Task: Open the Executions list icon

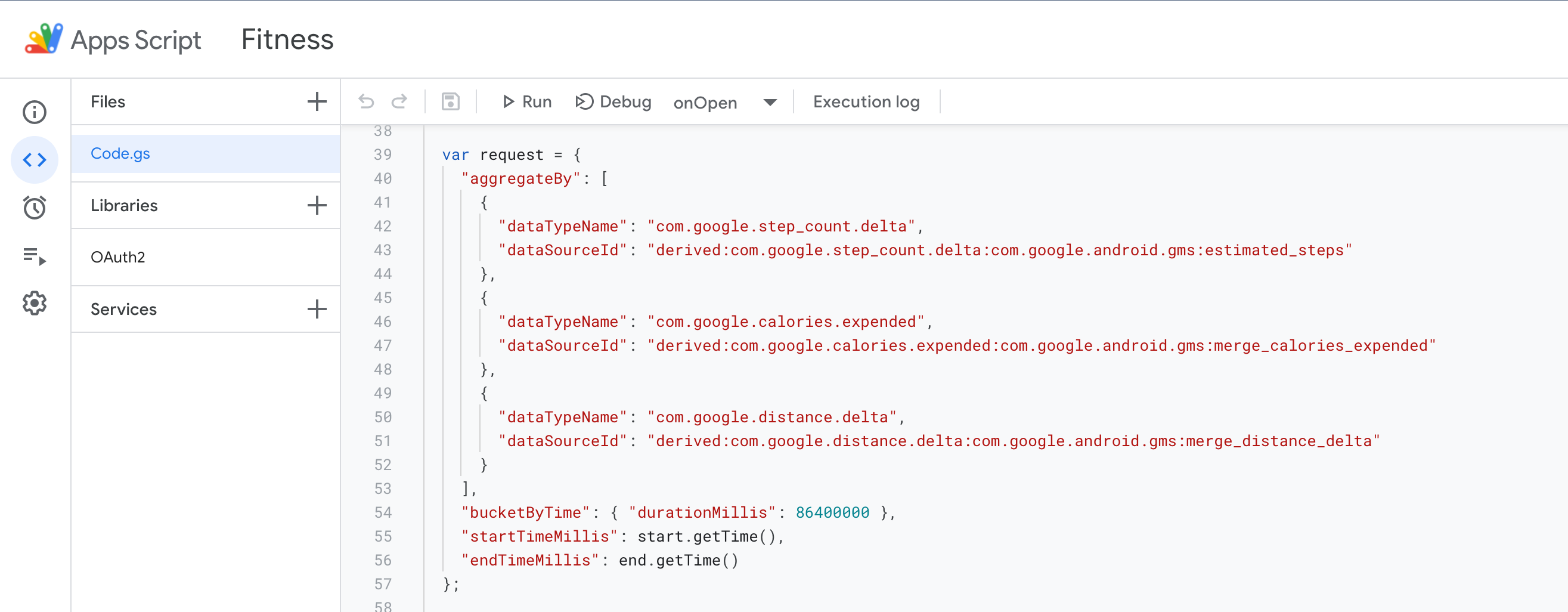Action: click(x=35, y=256)
